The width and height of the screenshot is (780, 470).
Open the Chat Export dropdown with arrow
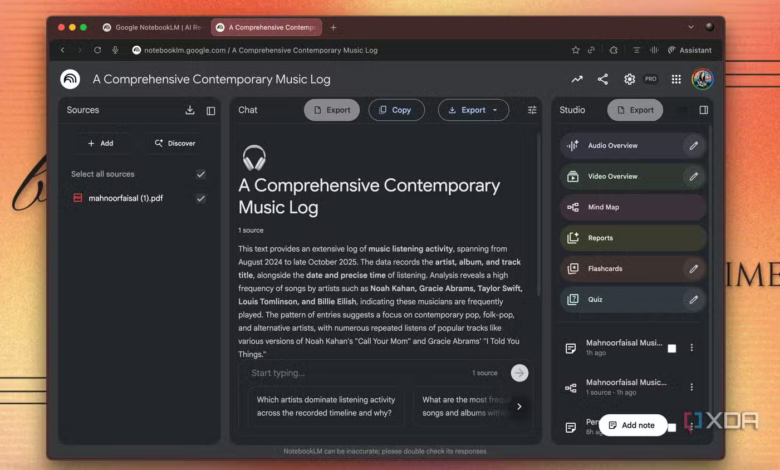473,110
